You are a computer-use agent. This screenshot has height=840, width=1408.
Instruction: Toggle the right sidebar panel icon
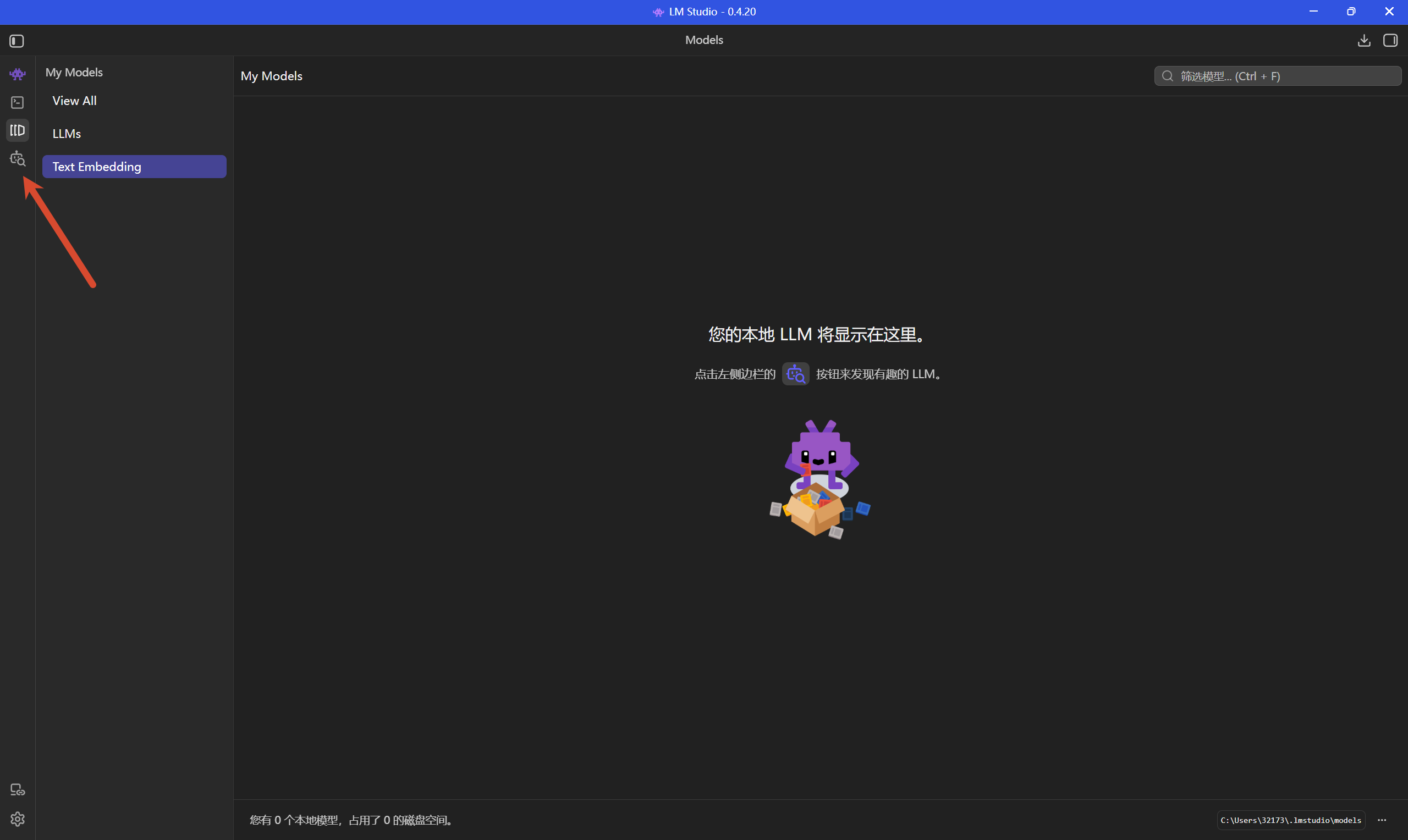[1390, 40]
